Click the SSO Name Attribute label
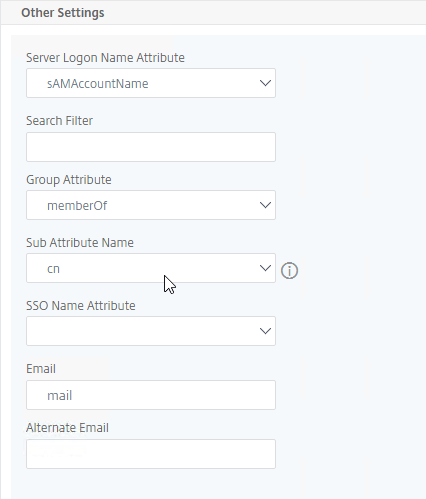This screenshot has height=499, width=426. [x=81, y=306]
